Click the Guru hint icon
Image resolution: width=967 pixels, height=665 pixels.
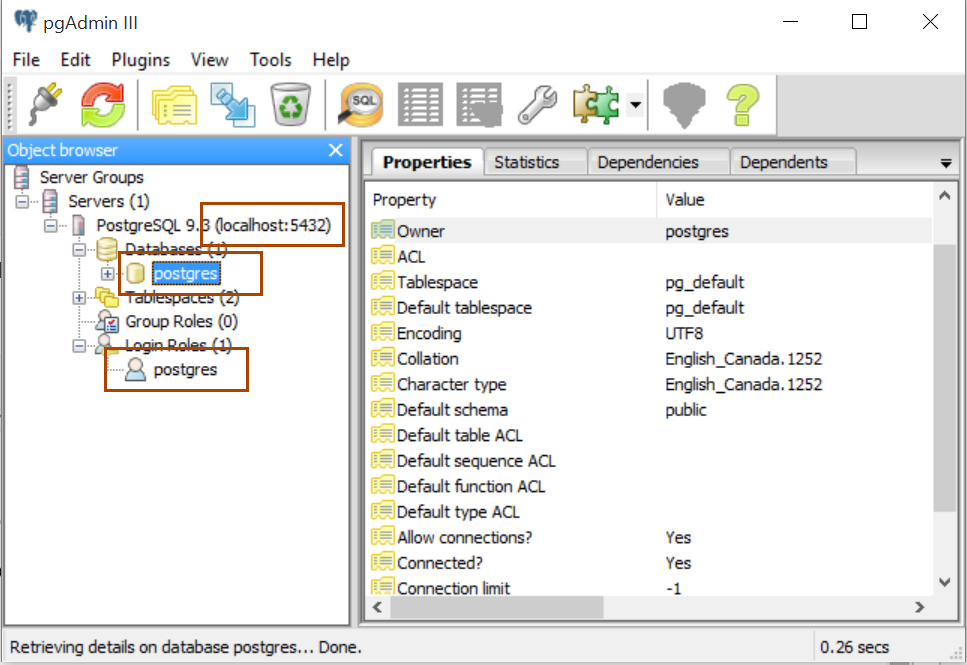pos(684,105)
